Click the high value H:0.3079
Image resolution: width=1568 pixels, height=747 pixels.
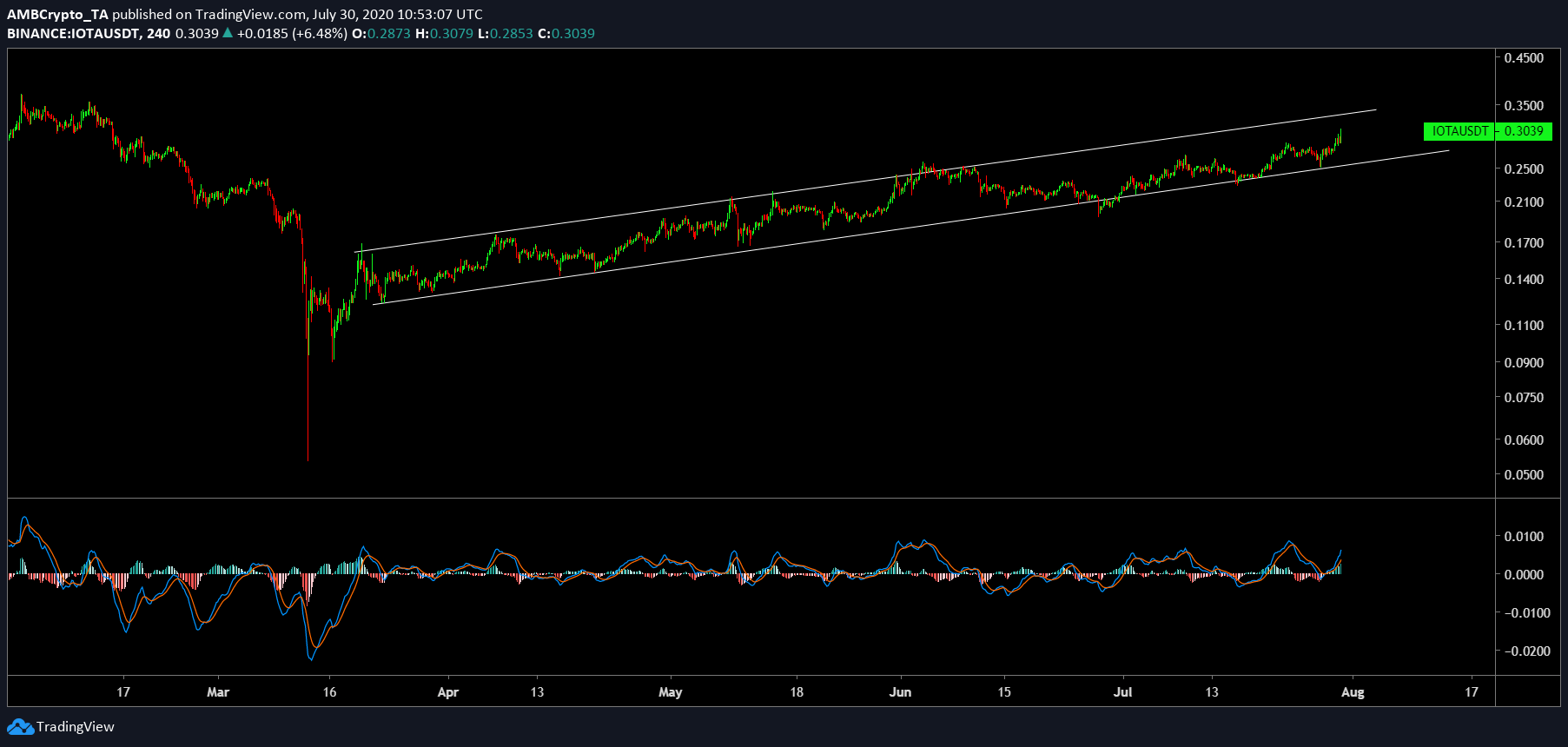coord(444,33)
